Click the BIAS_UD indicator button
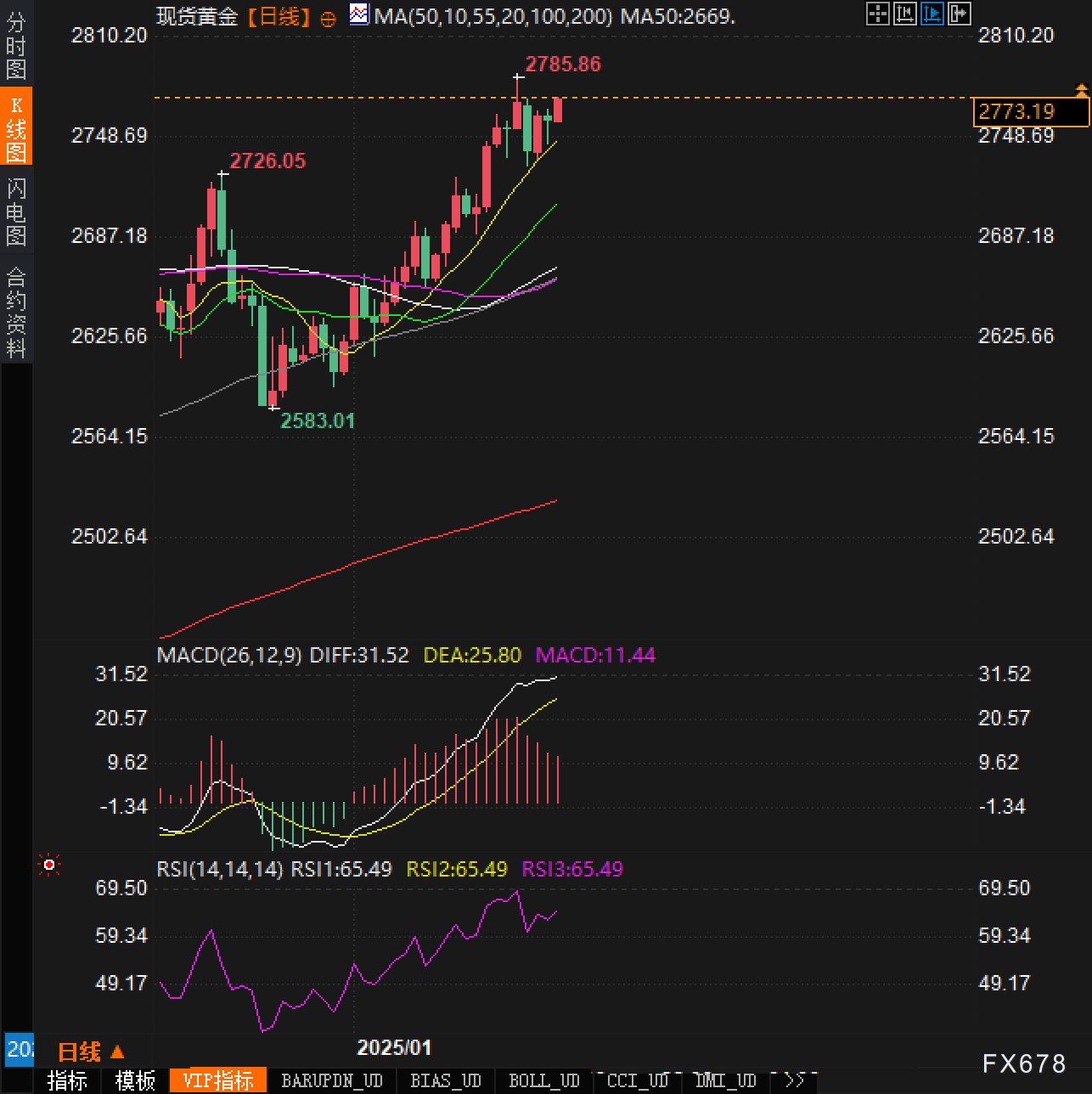Screen dimensions: 1092x1094 click(445, 1080)
